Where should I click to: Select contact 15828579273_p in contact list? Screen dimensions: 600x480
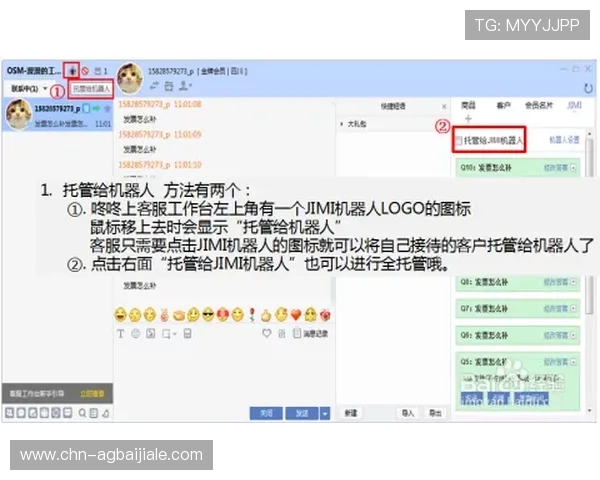(x=58, y=114)
